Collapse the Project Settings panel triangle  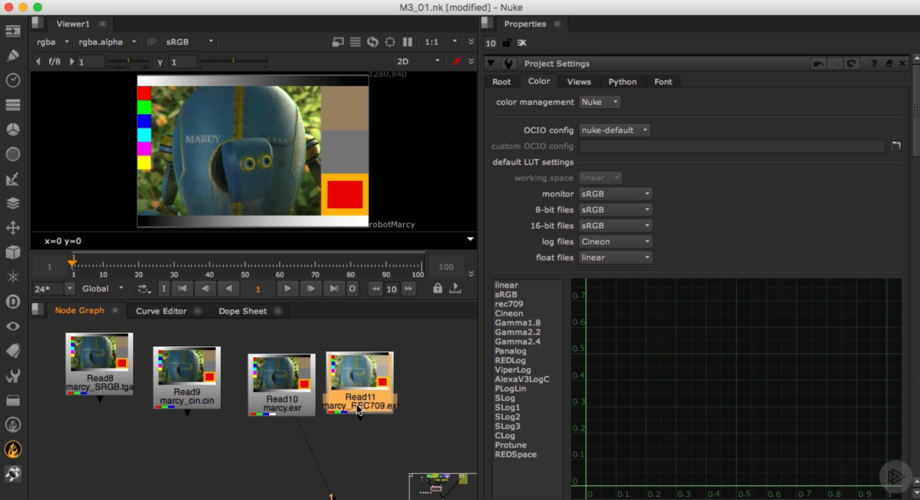pyautogui.click(x=491, y=63)
